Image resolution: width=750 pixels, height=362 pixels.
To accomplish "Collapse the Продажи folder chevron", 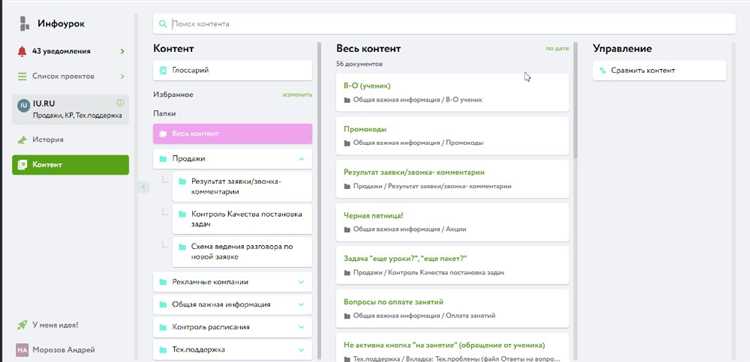I will (301, 159).
